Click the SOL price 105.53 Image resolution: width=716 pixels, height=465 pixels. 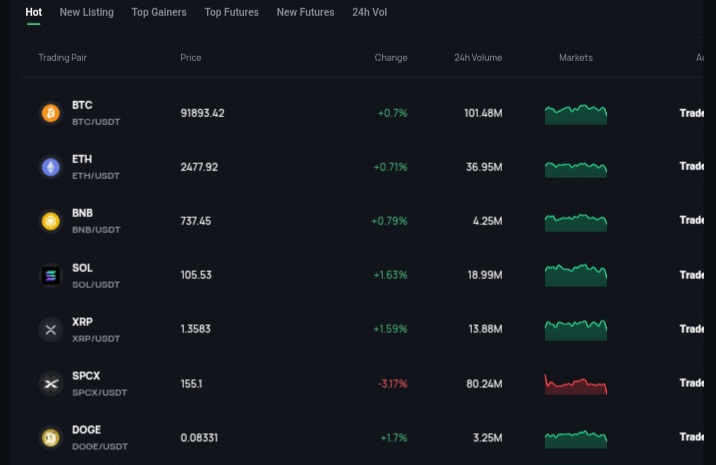(x=196, y=275)
